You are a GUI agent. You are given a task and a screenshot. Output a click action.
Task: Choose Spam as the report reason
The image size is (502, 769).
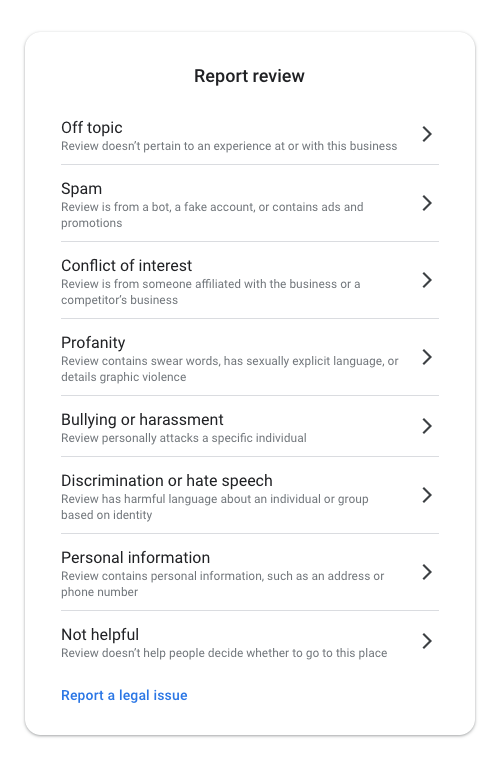coord(250,204)
